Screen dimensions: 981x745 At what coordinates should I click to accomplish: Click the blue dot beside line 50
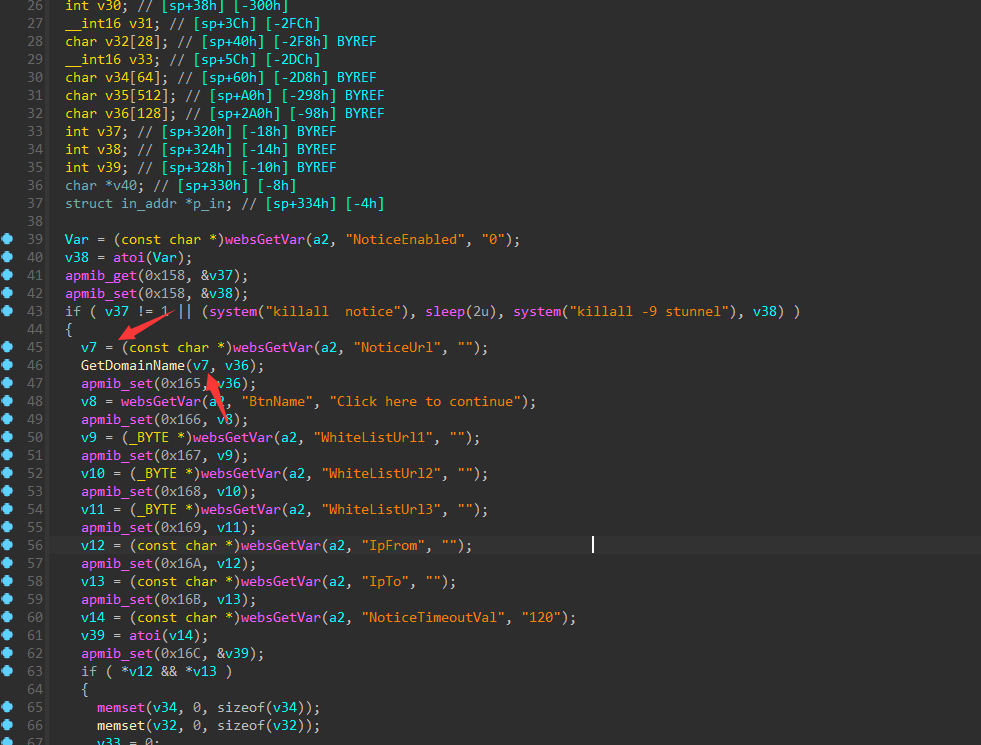click(7, 437)
